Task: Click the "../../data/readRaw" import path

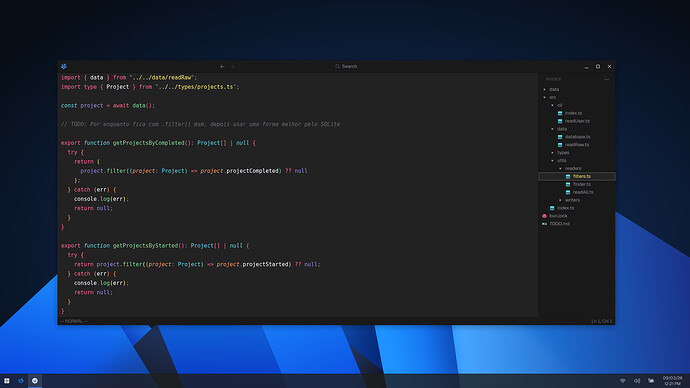Action: (x=162, y=77)
